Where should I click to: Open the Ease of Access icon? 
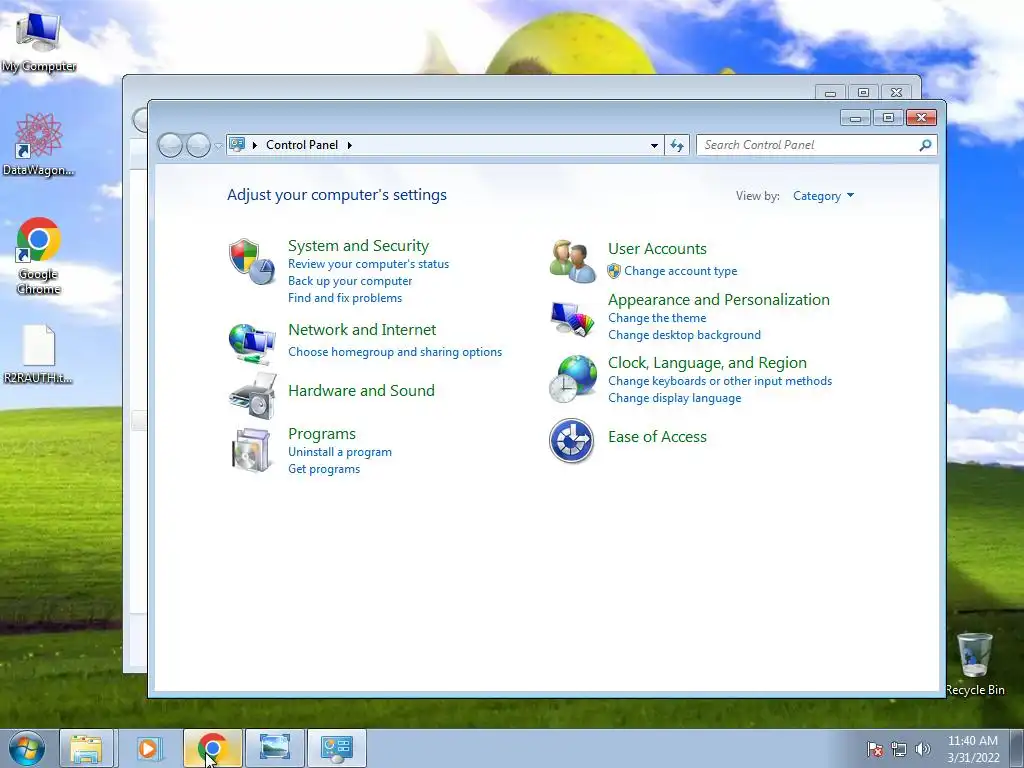(x=571, y=441)
